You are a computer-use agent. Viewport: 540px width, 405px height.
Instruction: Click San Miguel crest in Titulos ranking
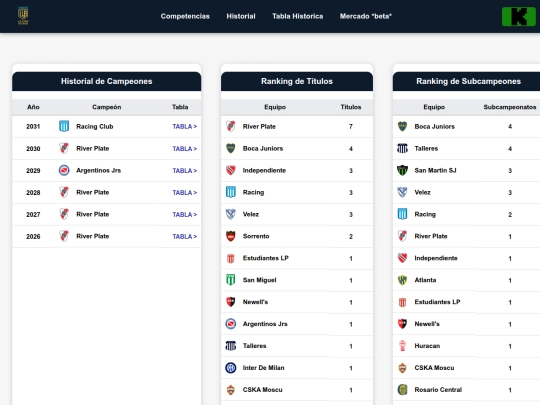pyautogui.click(x=231, y=280)
